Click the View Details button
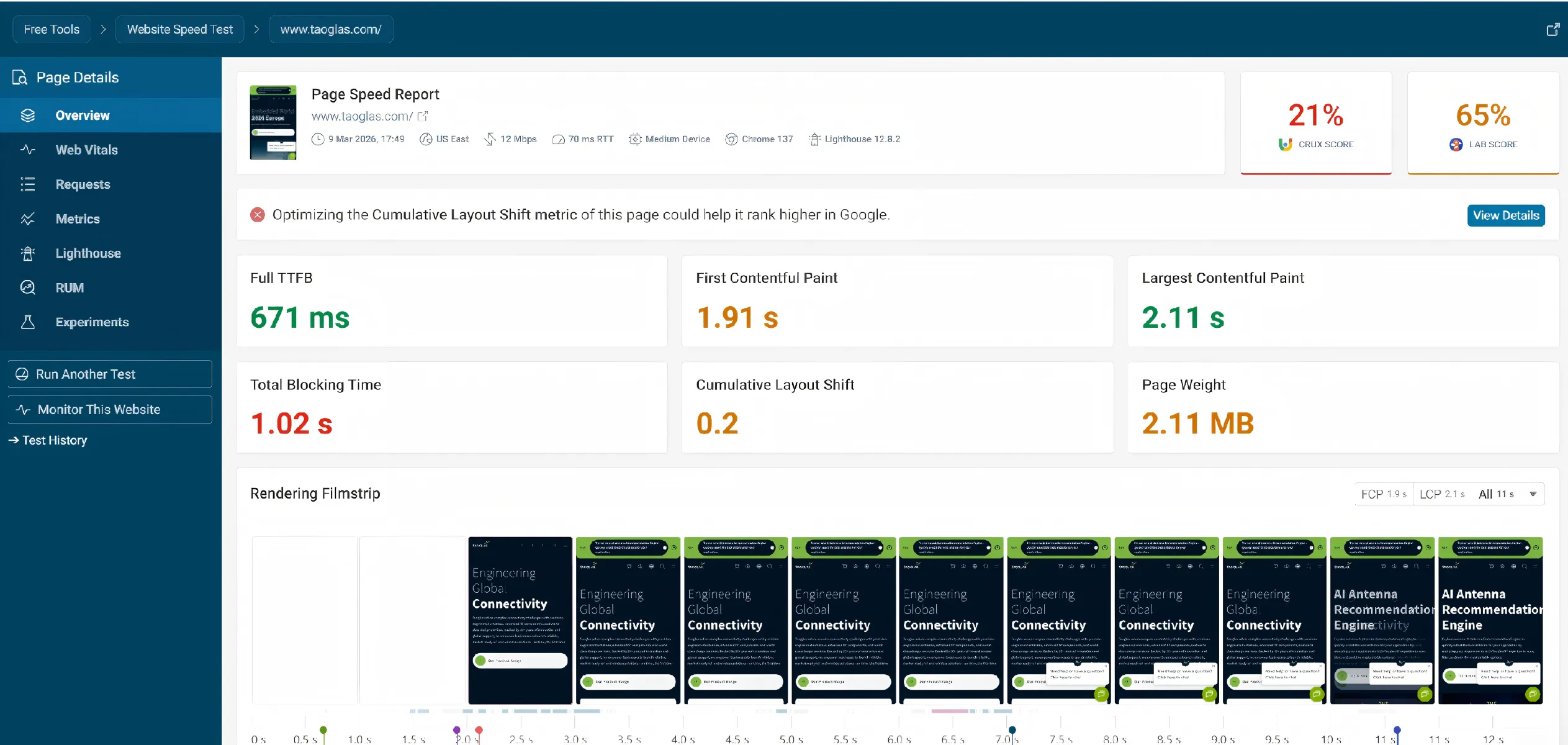Screen dimensions: 1568x745 (x=1506, y=215)
